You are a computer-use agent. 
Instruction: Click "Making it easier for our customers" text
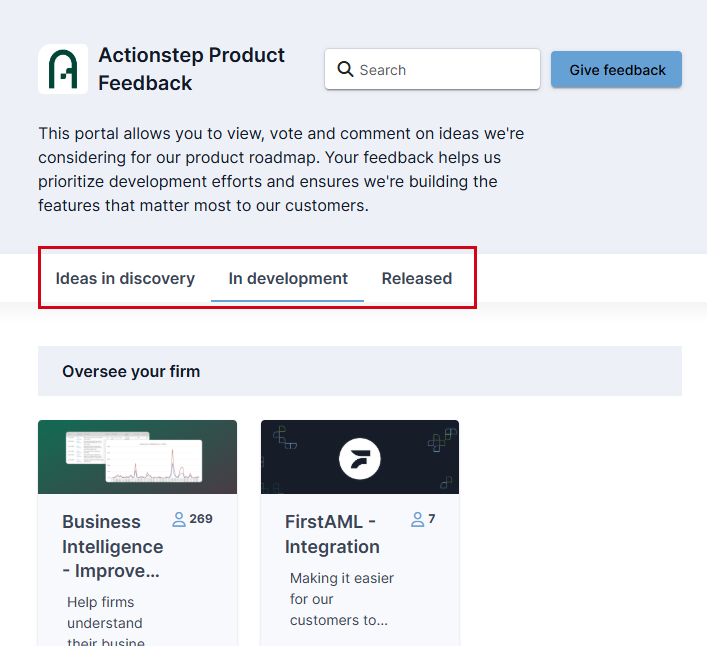click(342, 599)
